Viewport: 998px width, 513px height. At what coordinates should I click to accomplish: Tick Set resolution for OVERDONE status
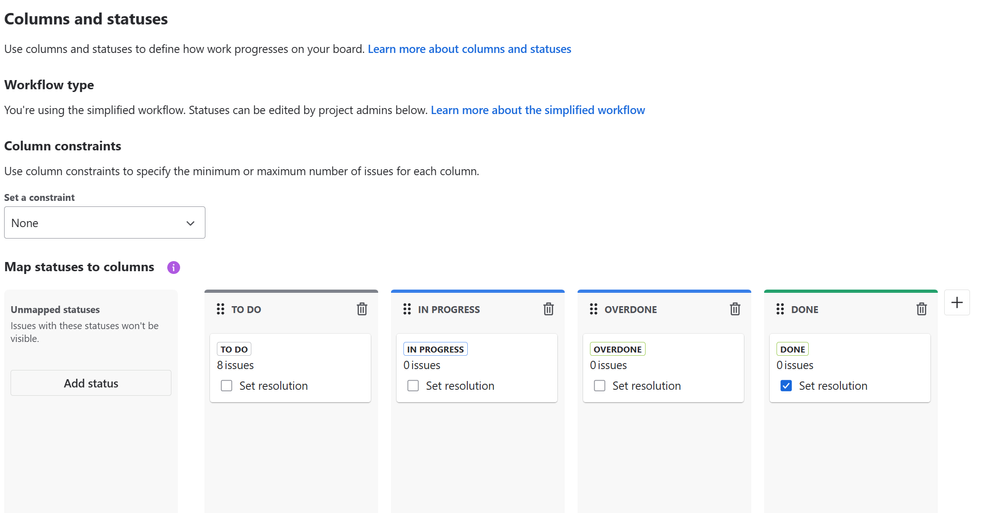(600, 386)
